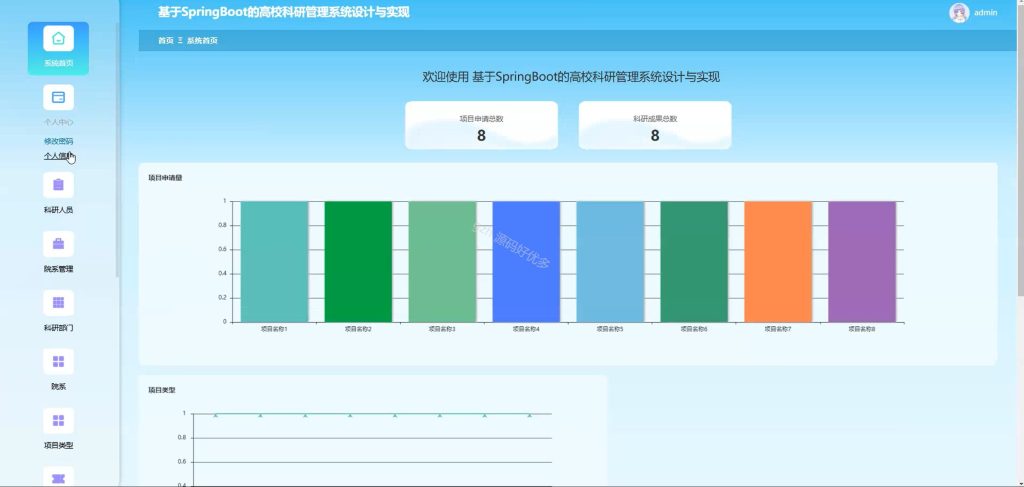Click the 科研成果总数 statistics card
This screenshot has width=1024, height=487.
pyautogui.click(x=655, y=125)
